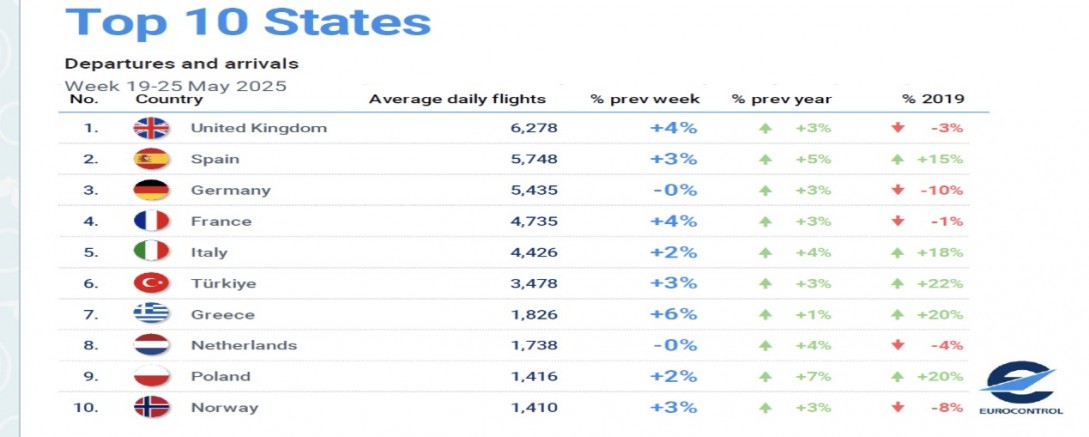Screen dimensions: 1089x437
Task: Click the % 2019 column header
Action: 933,99
